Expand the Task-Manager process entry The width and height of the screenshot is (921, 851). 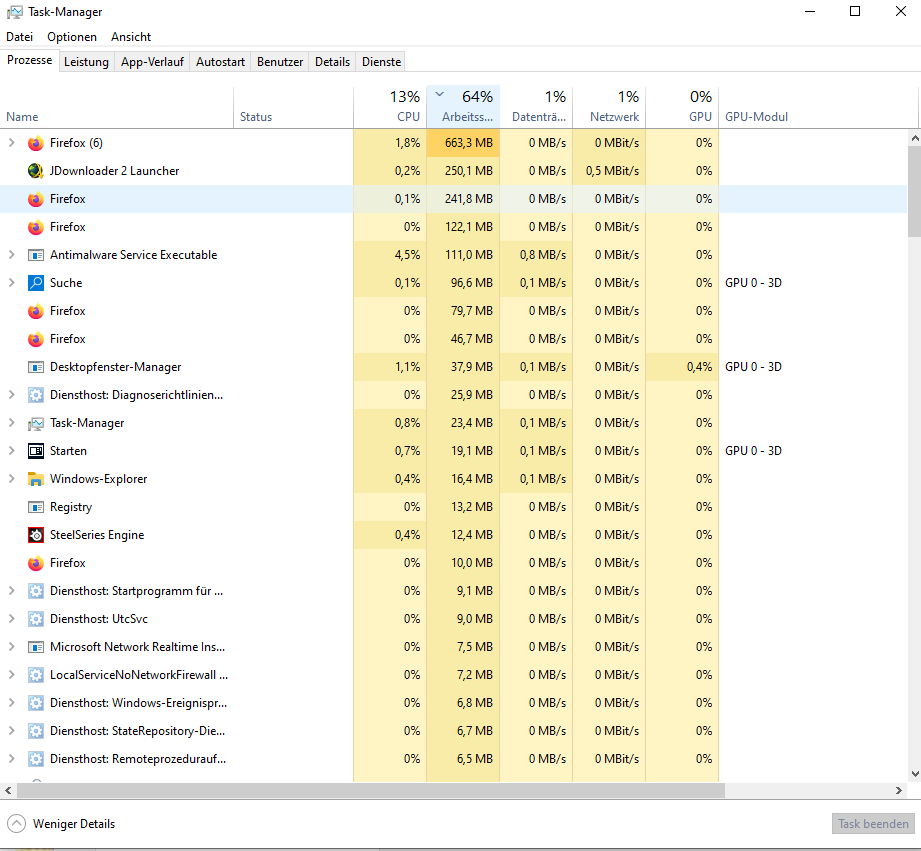pyautogui.click(x=11, y=423)
